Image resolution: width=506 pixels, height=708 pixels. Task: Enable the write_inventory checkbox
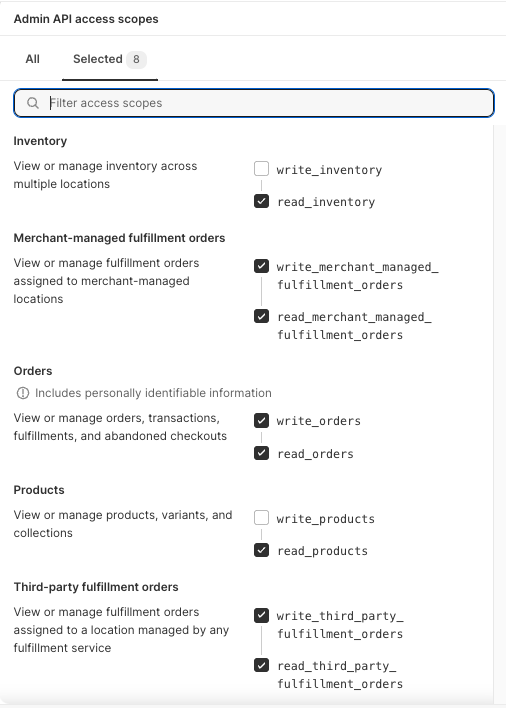tap(261, 169)
